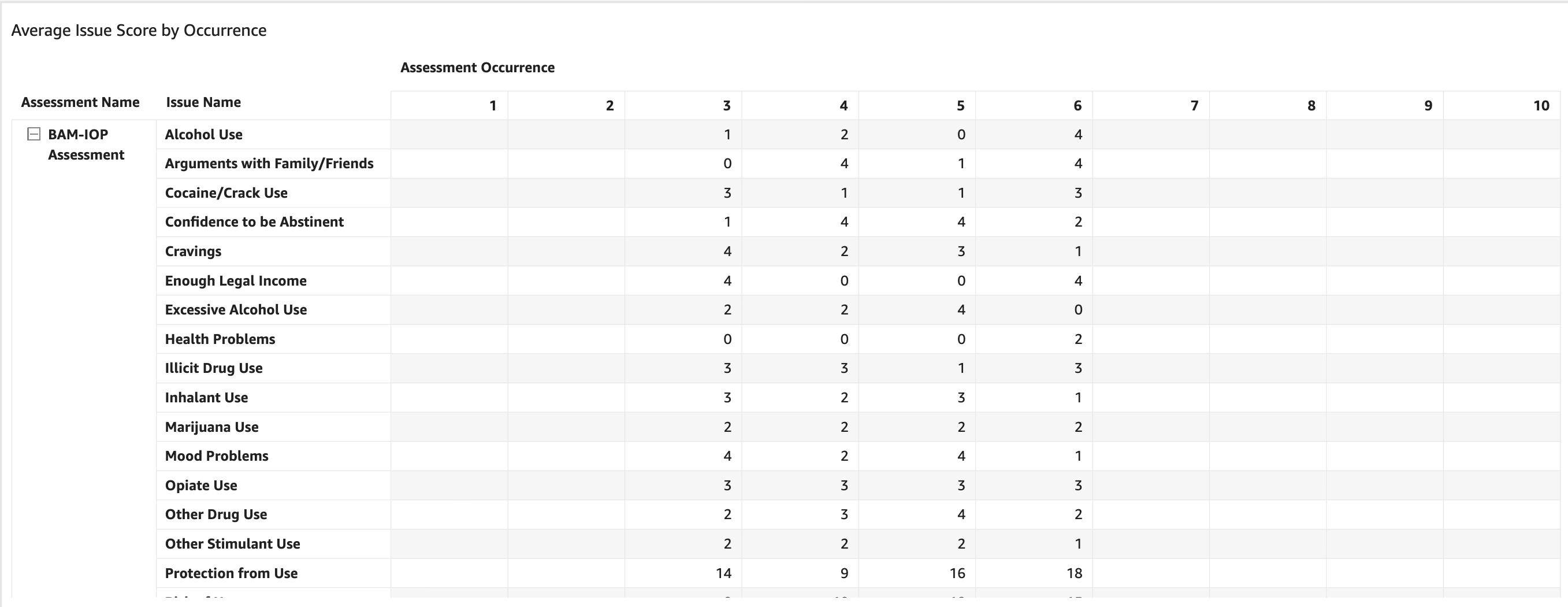Click the Issue Name column header
The height and width of the screenshot is (607, 1568).
tap(203, 102)
